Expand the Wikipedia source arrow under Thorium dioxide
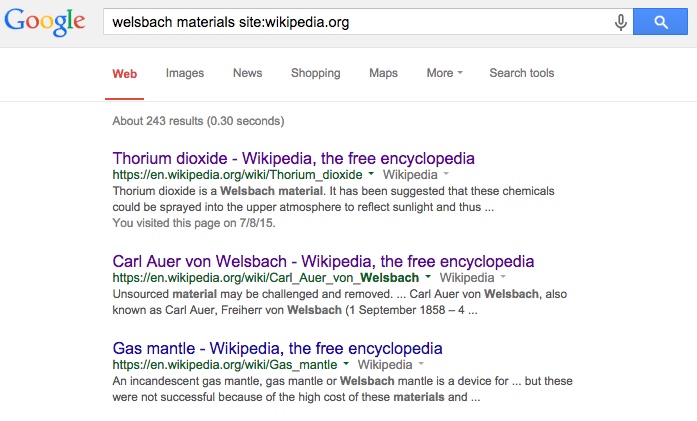Screen dimensions: 697x421 446,174
